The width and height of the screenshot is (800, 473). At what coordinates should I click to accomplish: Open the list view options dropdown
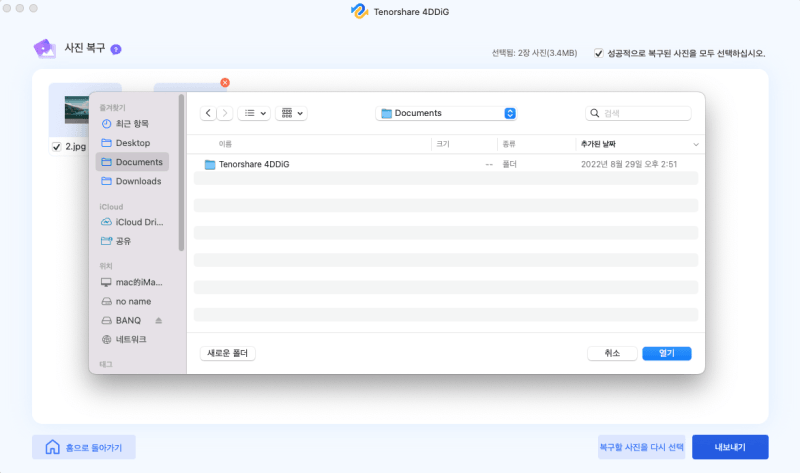pos(254,113)
